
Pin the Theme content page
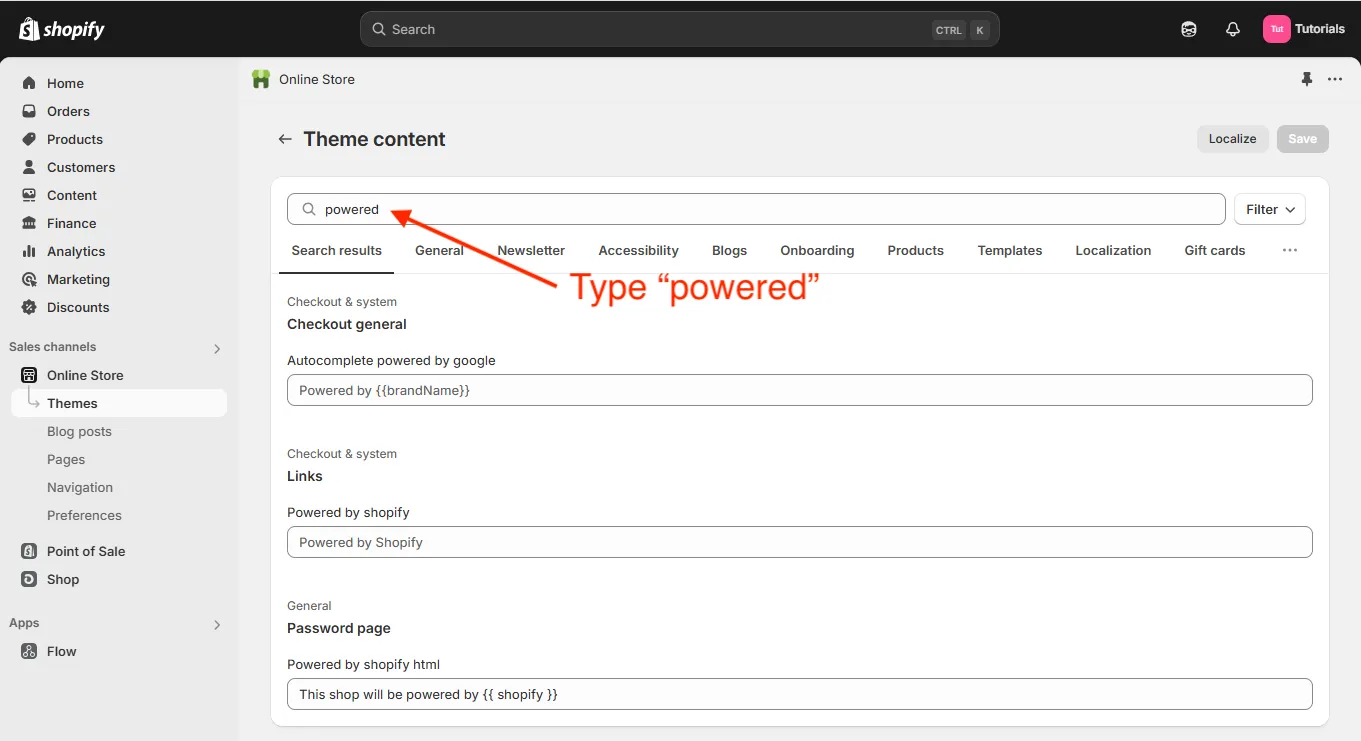click(1306, 78)
